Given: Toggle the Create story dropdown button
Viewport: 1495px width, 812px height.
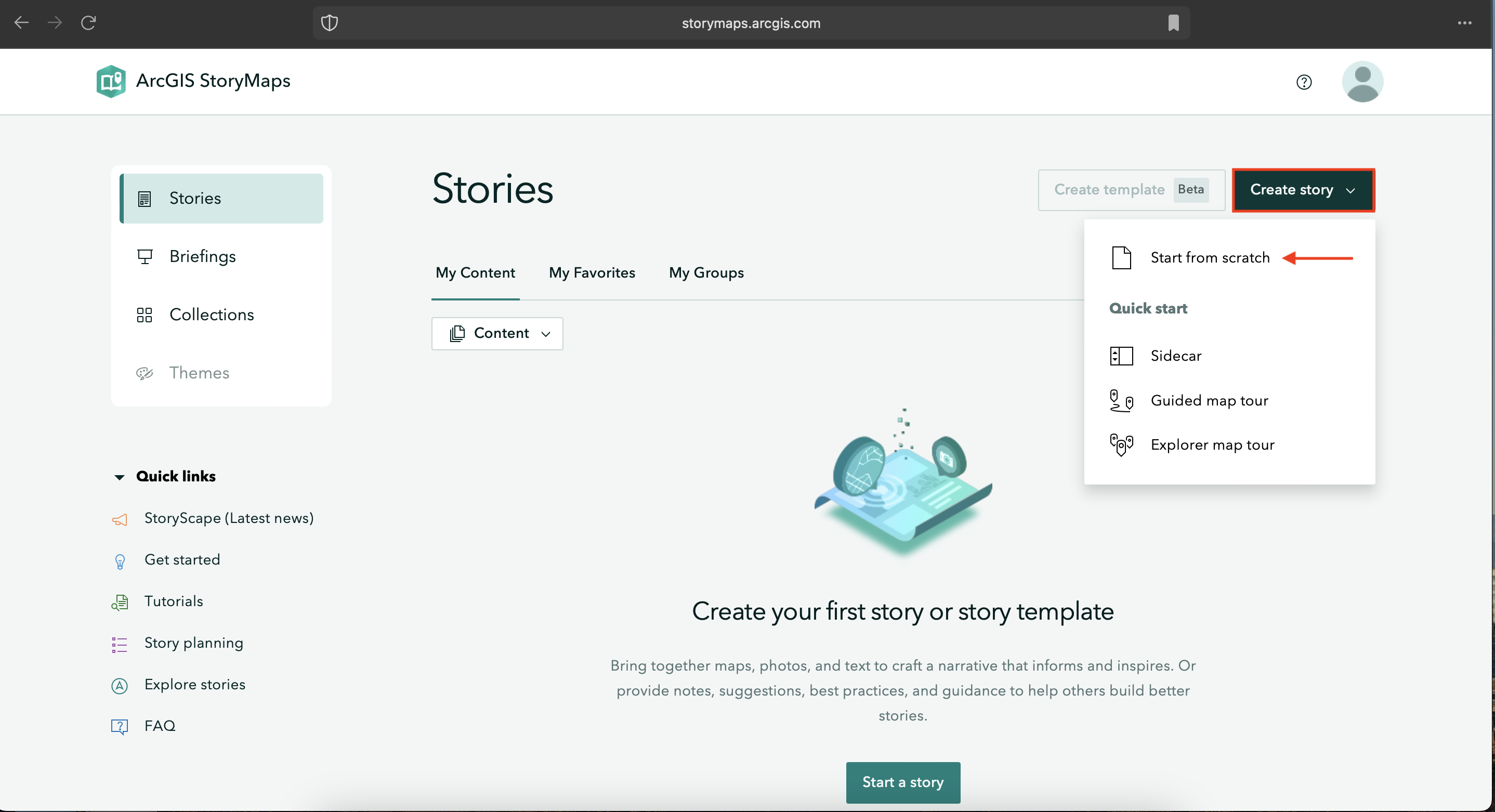Looking at the screenshot, I should pyautogui.click(x=1303, y=190).
